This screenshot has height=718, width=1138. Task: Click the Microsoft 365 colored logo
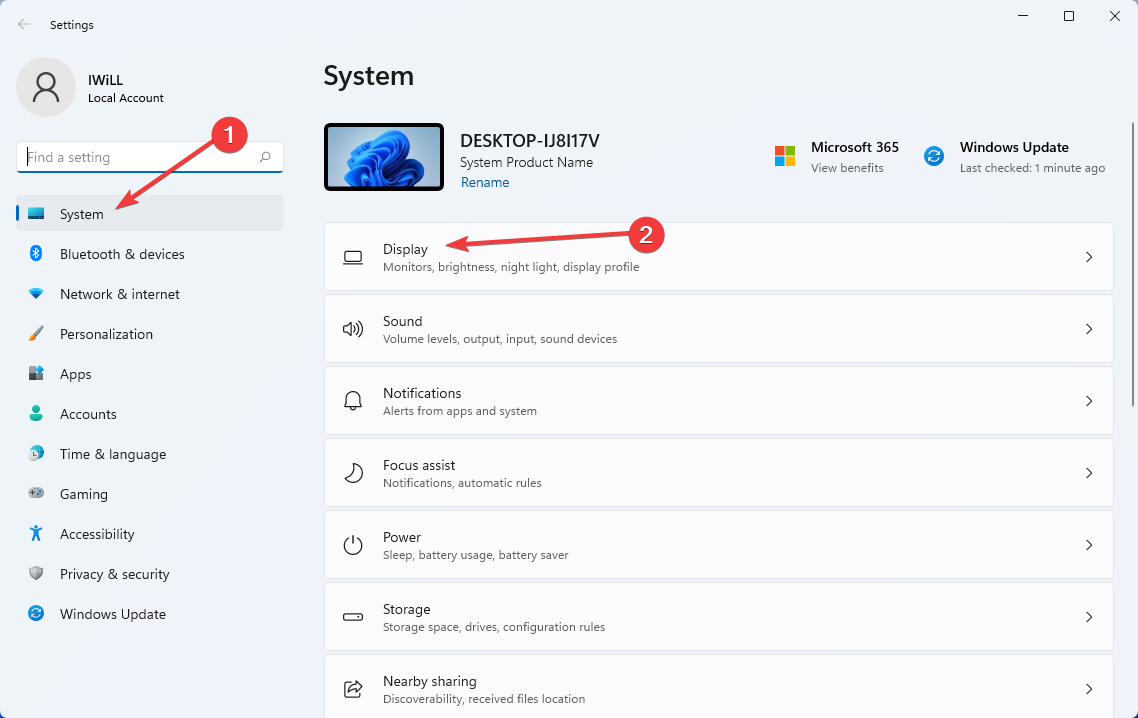tap(784, 155)
